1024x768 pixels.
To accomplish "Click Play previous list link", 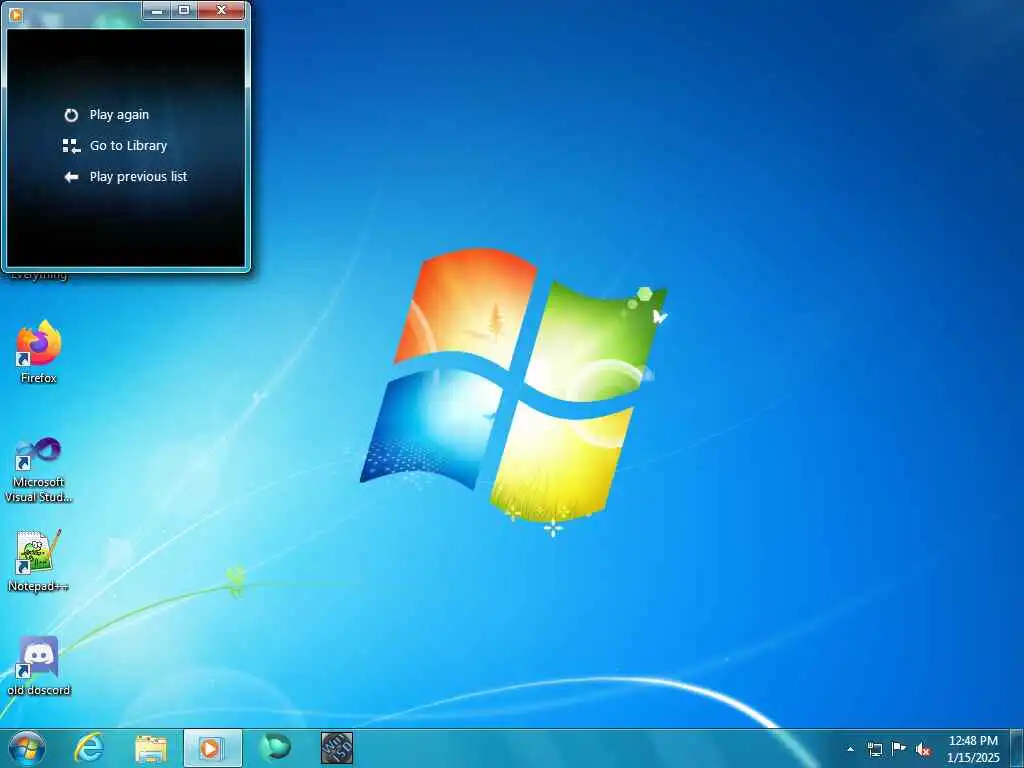I will click(x=138, y=176).
